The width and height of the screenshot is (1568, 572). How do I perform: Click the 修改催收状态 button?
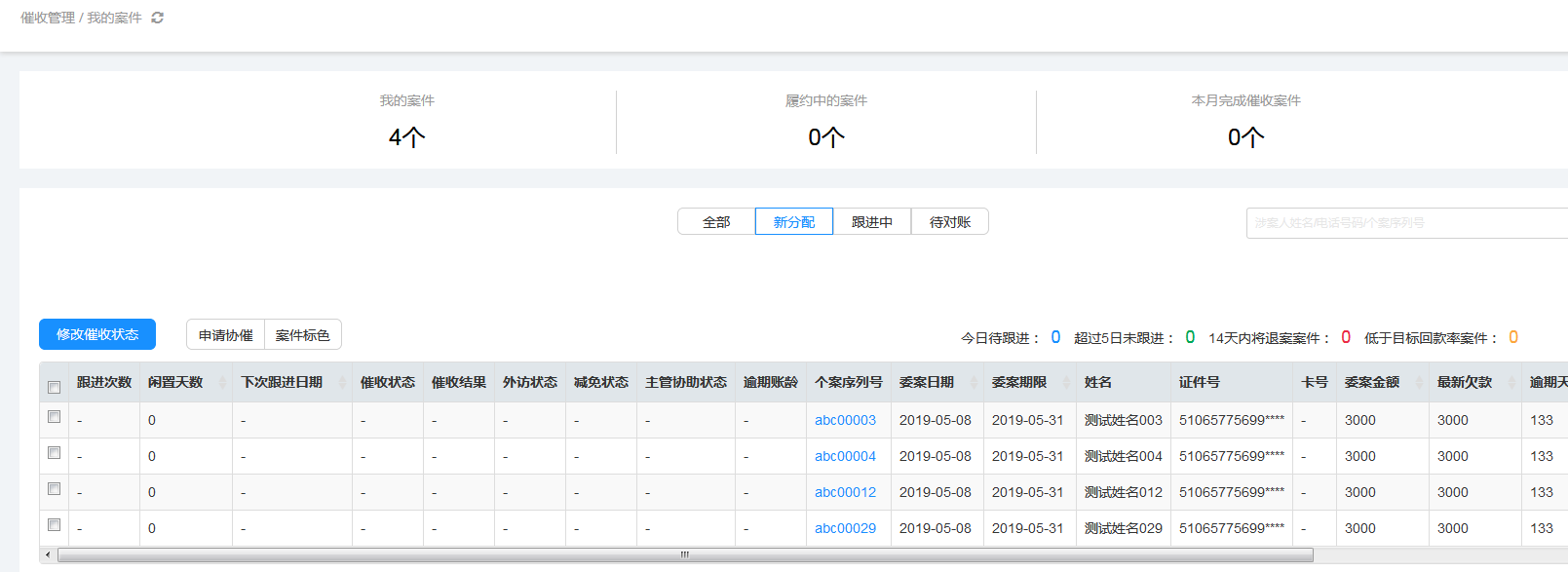[97, 334]
